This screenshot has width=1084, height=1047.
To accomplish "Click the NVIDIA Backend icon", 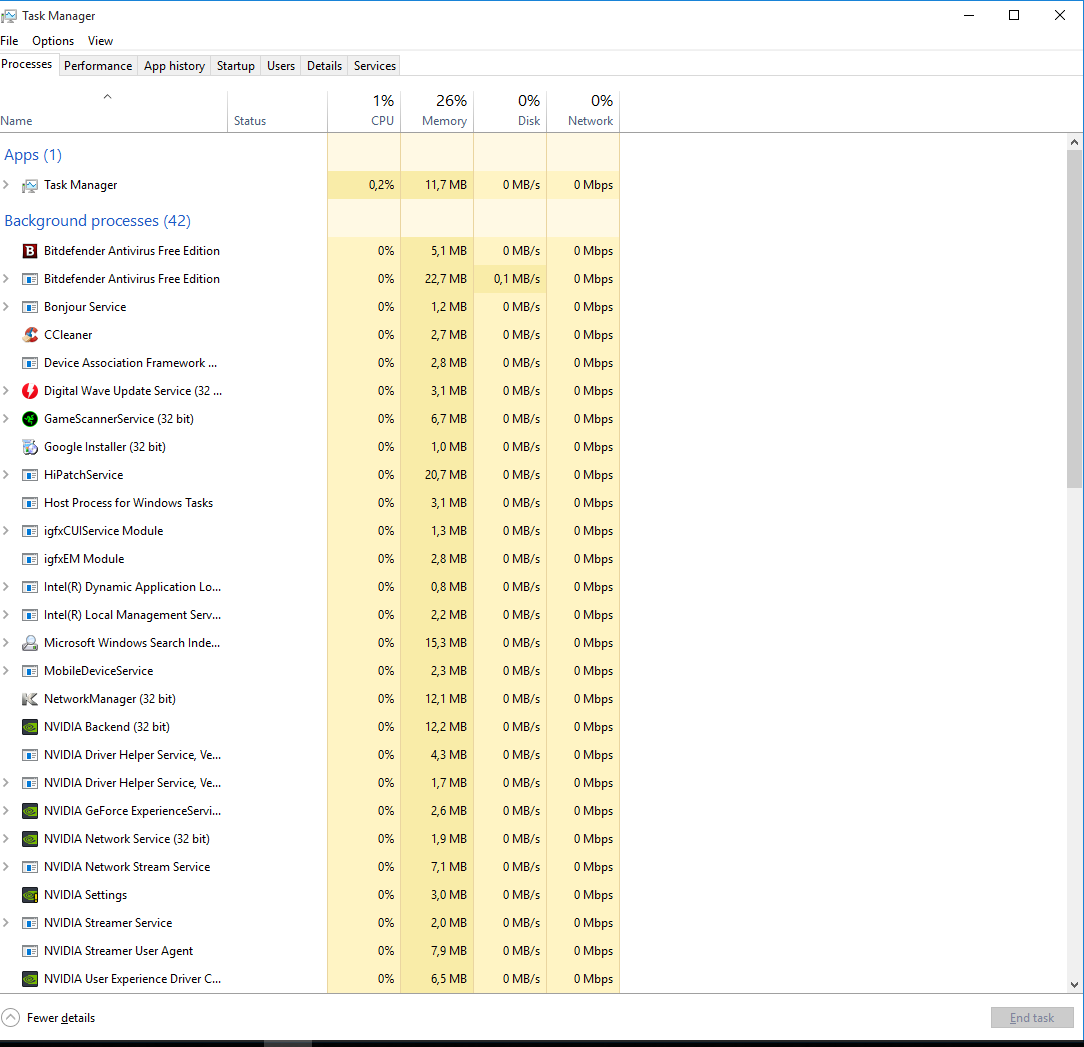I will (x=30, y=727).
